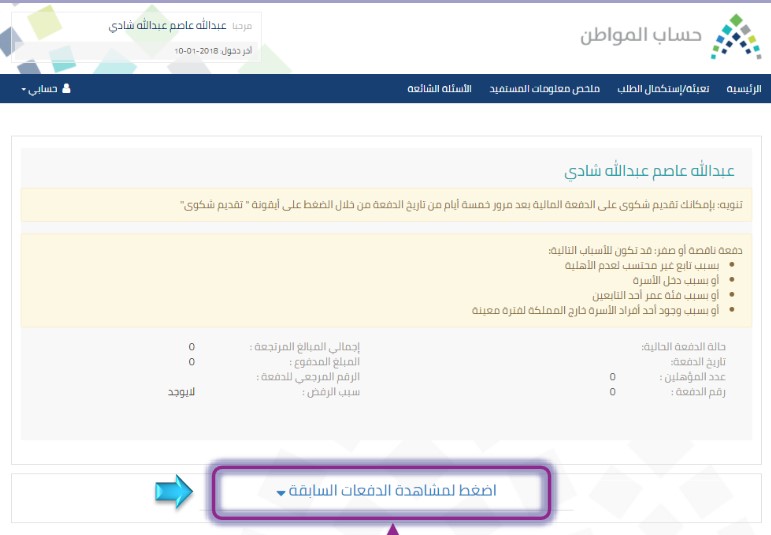The image size is (771, 535).
Task: Click إجمالي المبالغ المرتجعة label
Action: tap(305, 347)
